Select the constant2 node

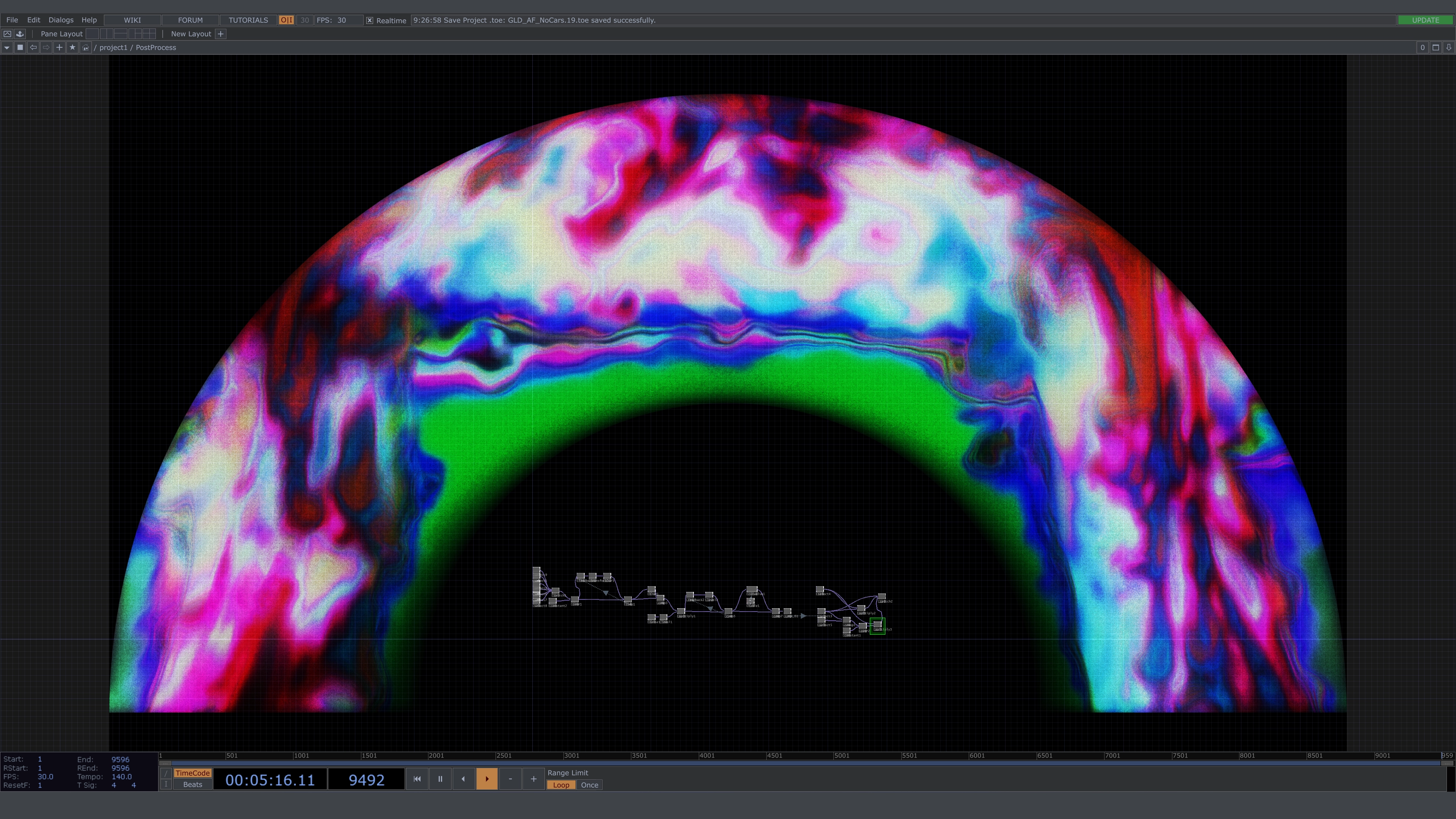553,601
